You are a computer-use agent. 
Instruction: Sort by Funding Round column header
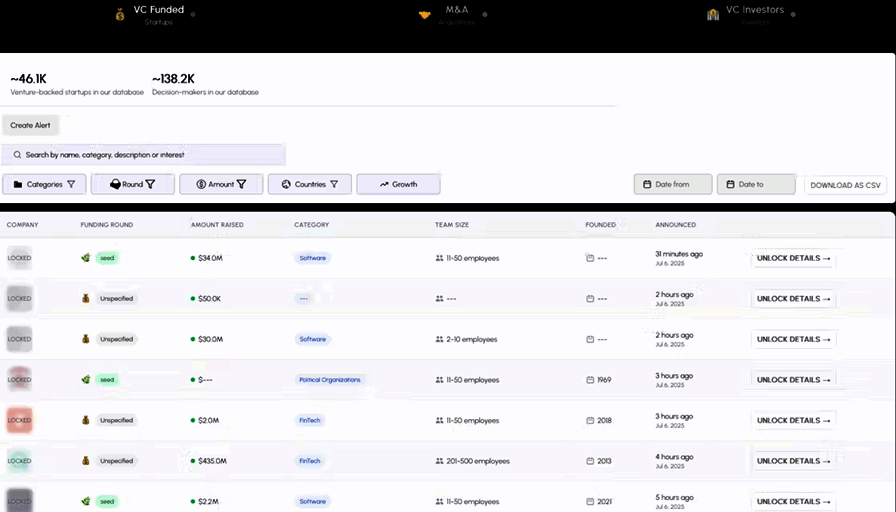click(106, 225)
